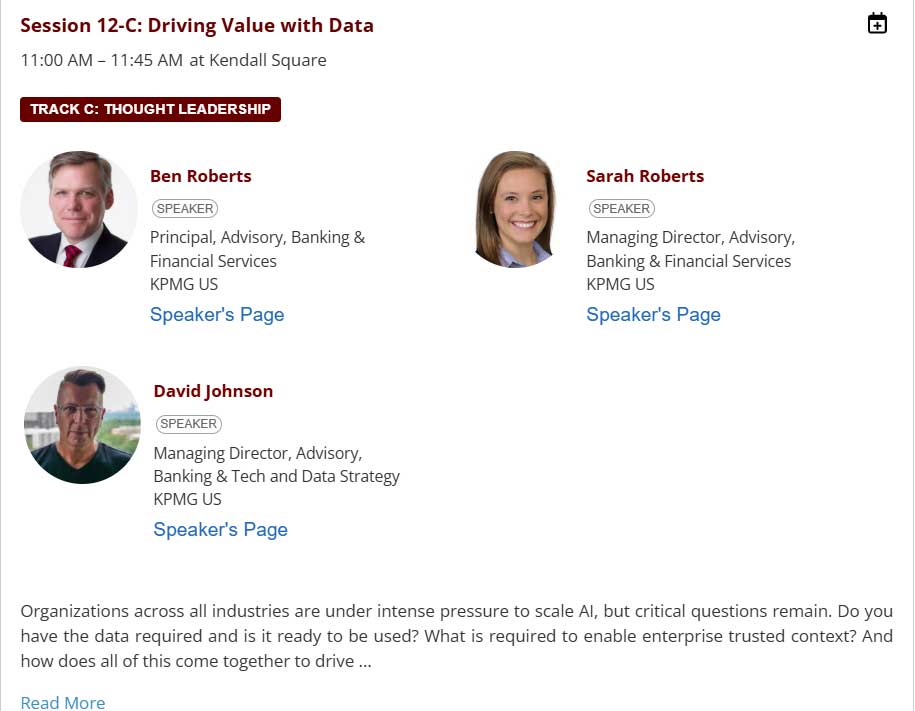
Task: Select Track C: Thought Leadership tag
Action: pyautogui.click(x=151, y=109)
